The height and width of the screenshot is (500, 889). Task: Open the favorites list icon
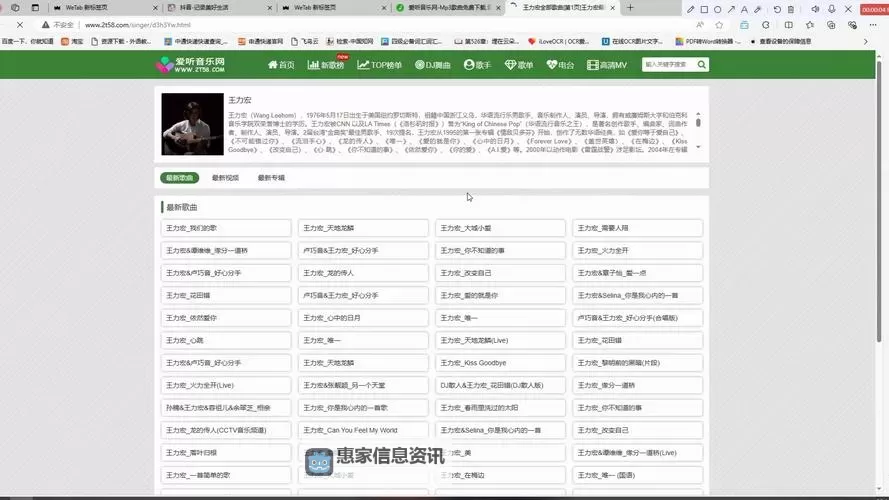[810, 25]
